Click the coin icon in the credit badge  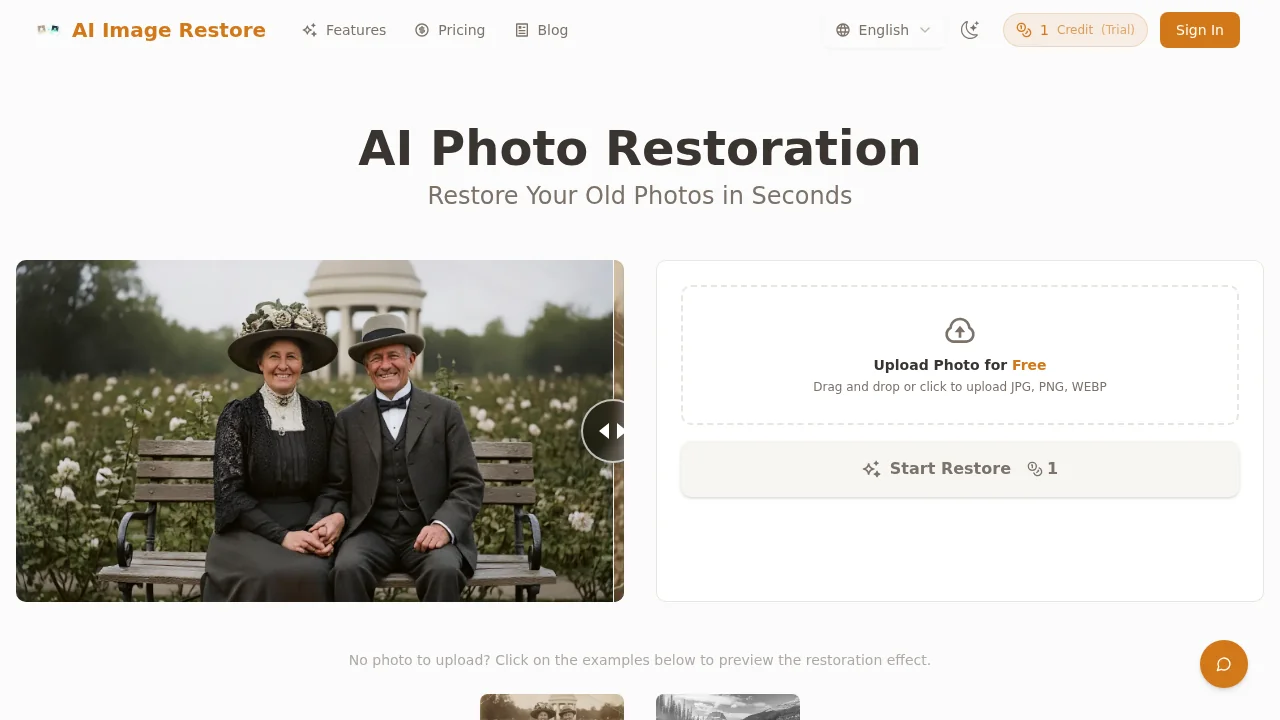click(x=1022, y=30)
